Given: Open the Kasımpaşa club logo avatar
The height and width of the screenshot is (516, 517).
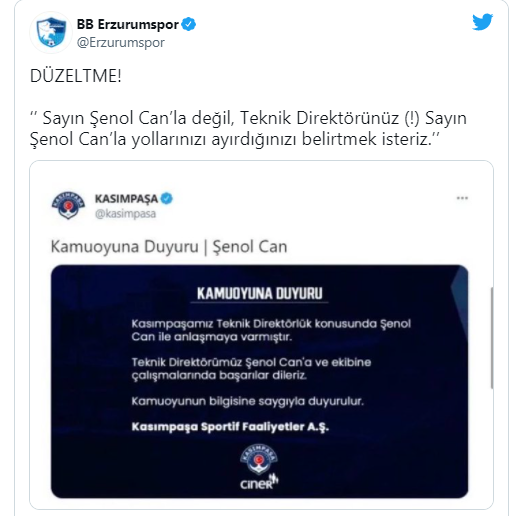Looking at the screenshot, I should 68,205.
